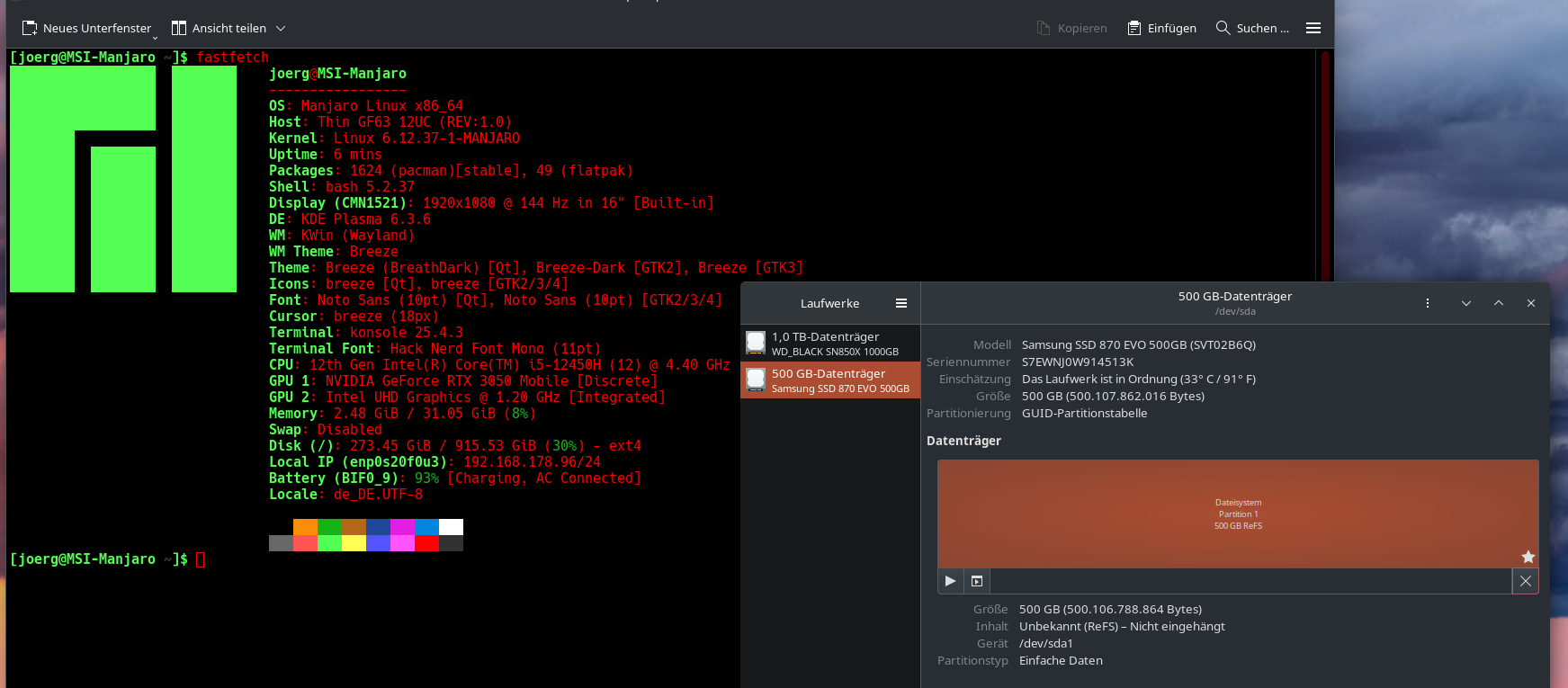Click the orange color block in fastfetch
Screen dimensions: 1568x688
coord(305,527)
